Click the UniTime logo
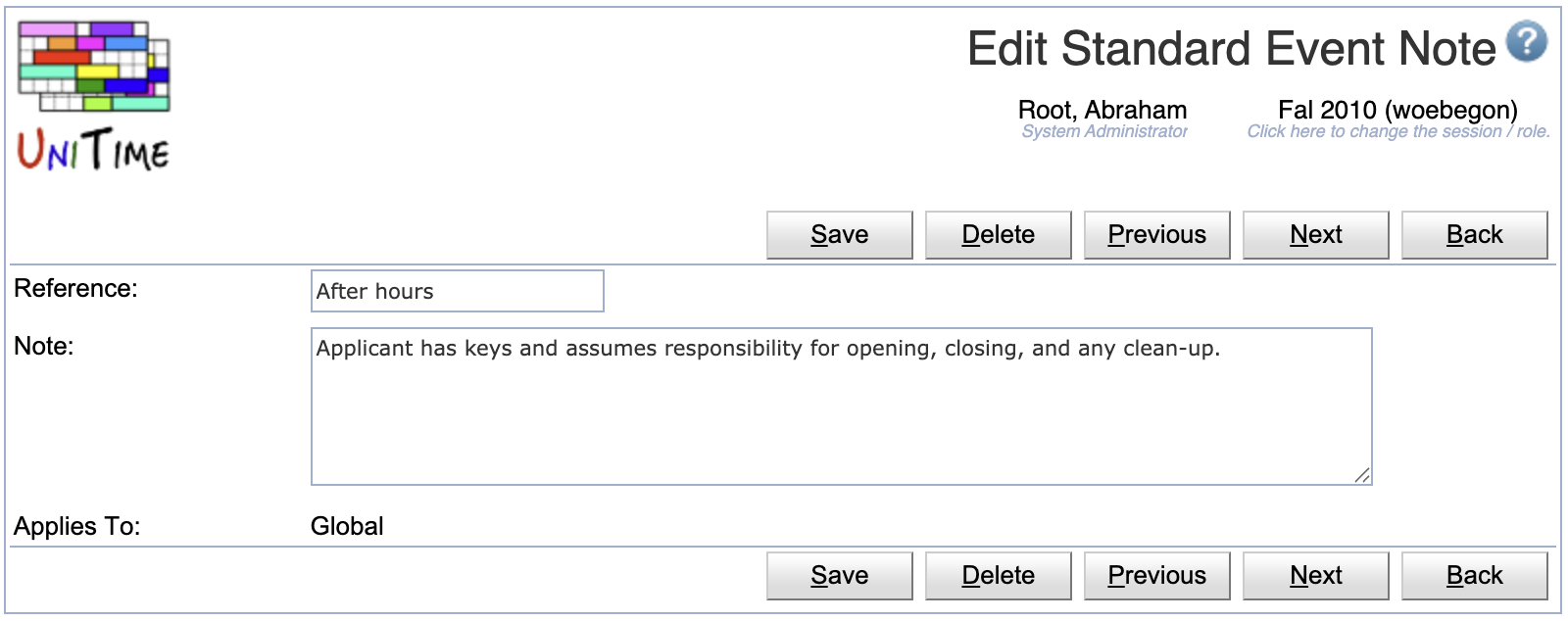 coord(94,96)
